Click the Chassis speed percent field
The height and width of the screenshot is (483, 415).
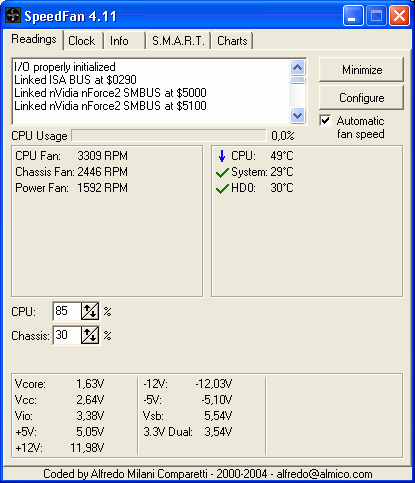67,335
